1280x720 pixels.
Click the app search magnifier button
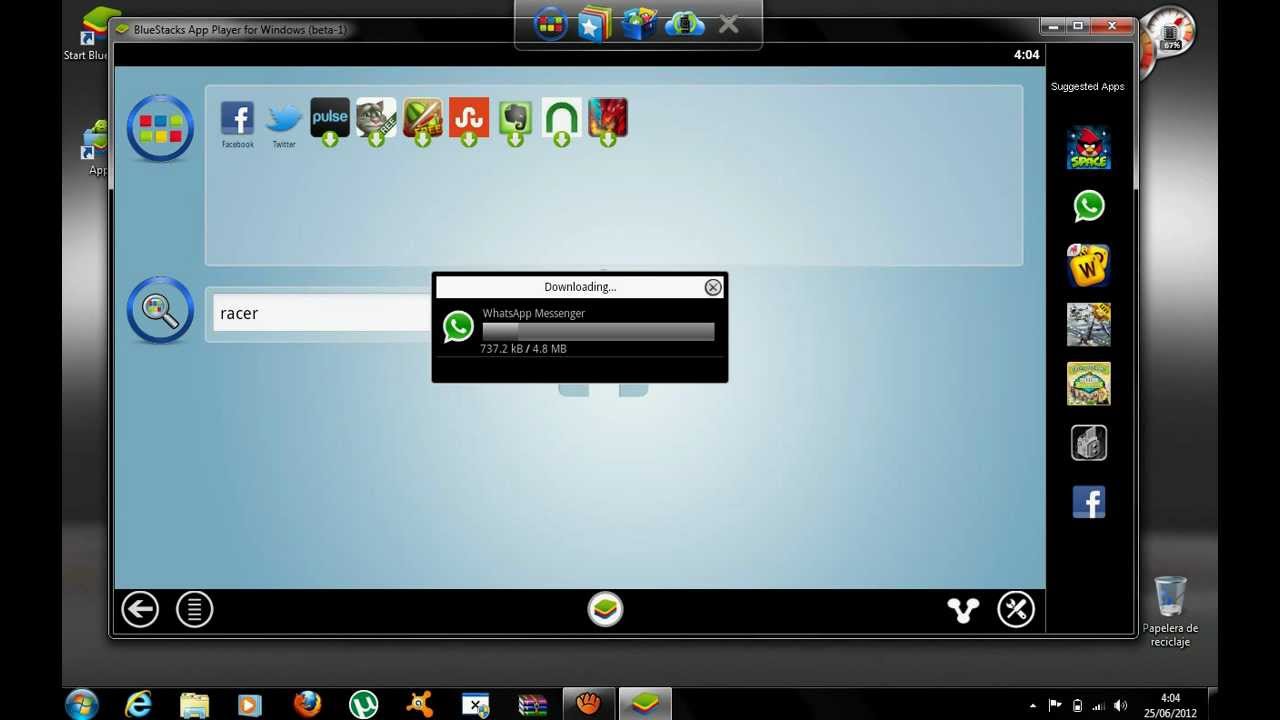[160, 310]
